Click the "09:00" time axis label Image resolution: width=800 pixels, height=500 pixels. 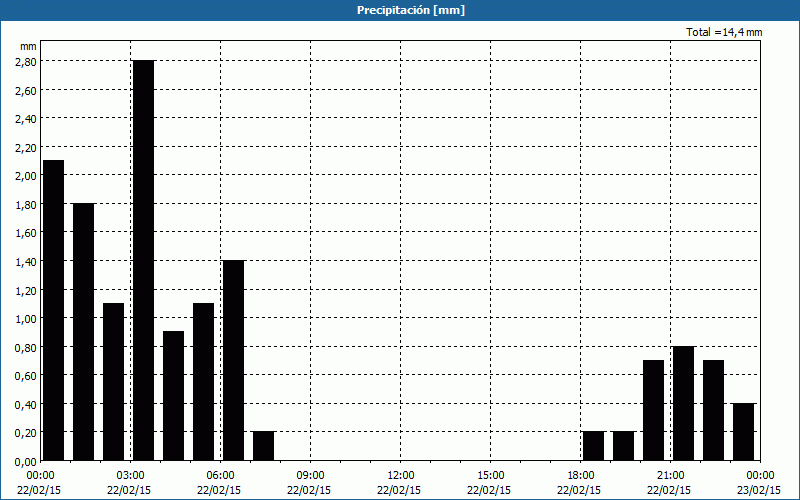[x=310, y=476]
